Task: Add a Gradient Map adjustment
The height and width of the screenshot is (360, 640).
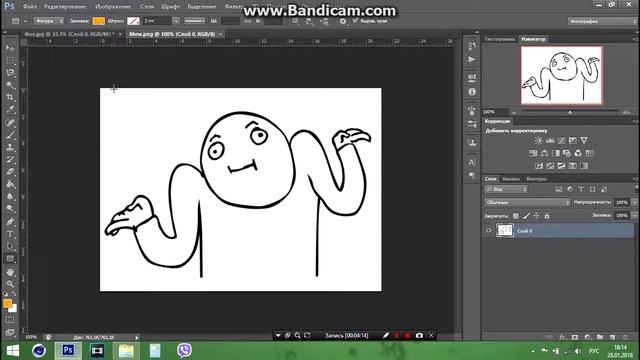Action: tap(584, 166)
